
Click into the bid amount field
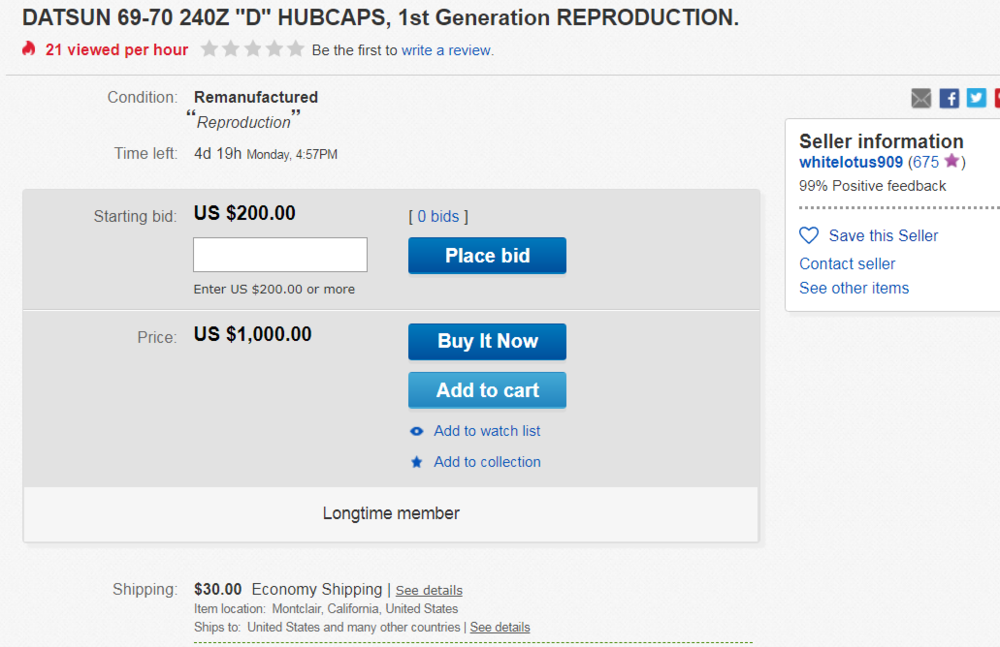[280, 255]
